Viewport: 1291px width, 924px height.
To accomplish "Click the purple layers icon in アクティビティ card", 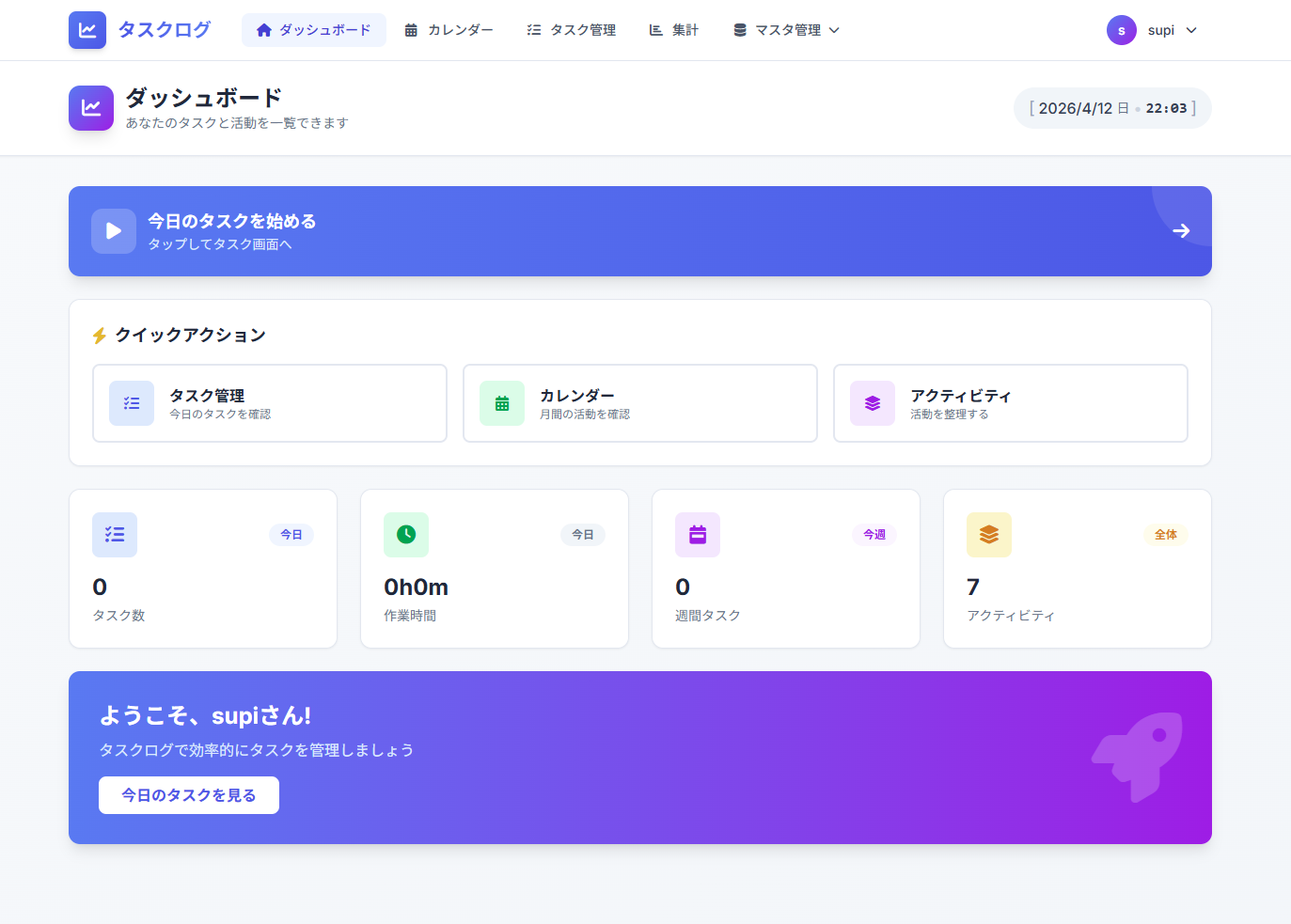I will tap(873, 403).
